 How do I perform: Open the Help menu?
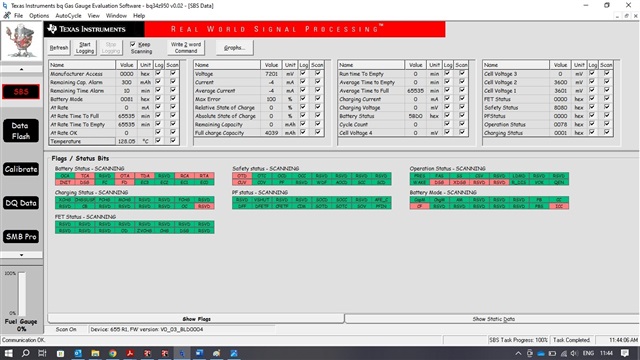tap(139, 16)
